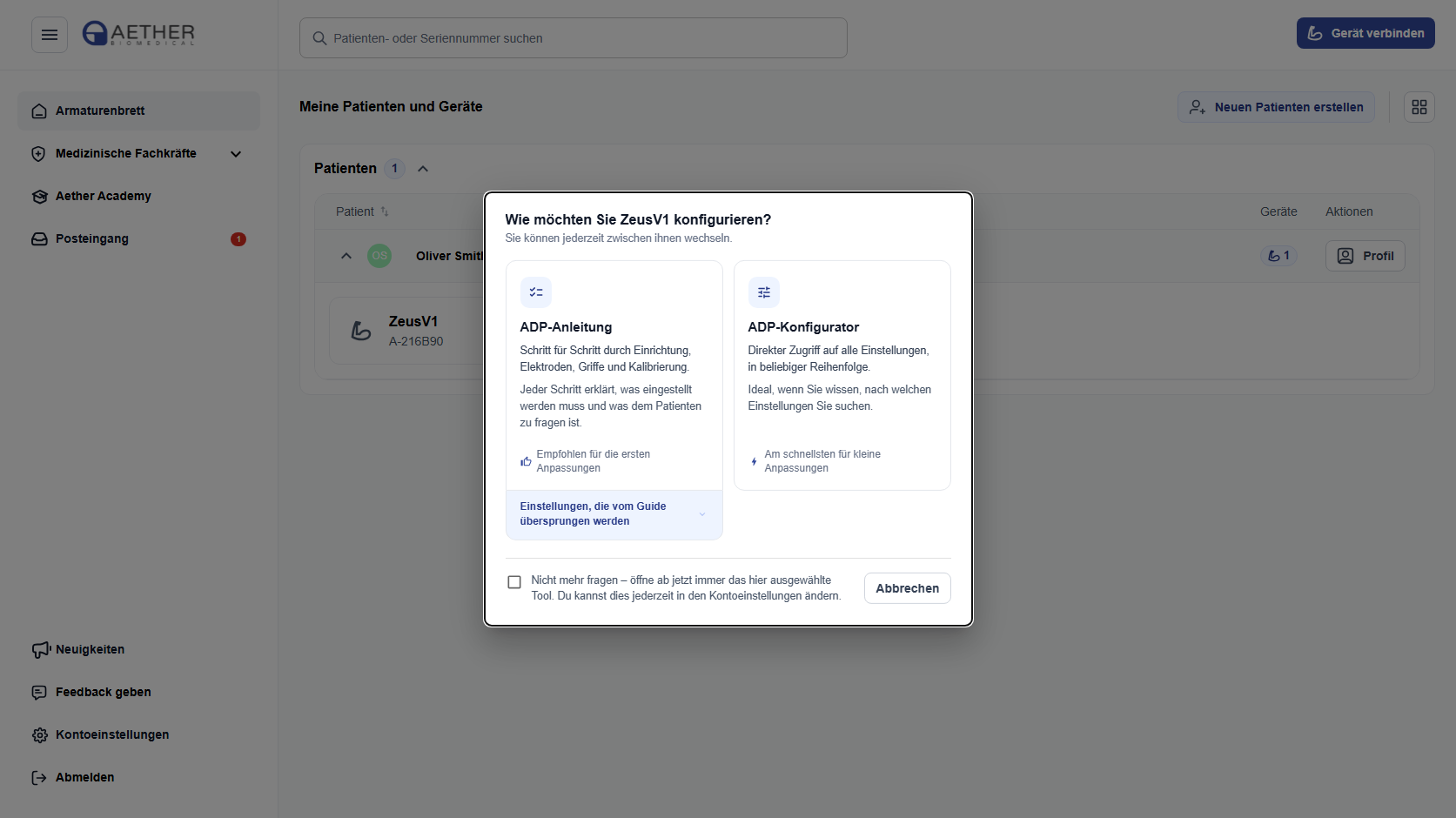Click the device count badge for Oliver Smith
This screenshot has width=1456, height=818.
tap(1278, 256)
